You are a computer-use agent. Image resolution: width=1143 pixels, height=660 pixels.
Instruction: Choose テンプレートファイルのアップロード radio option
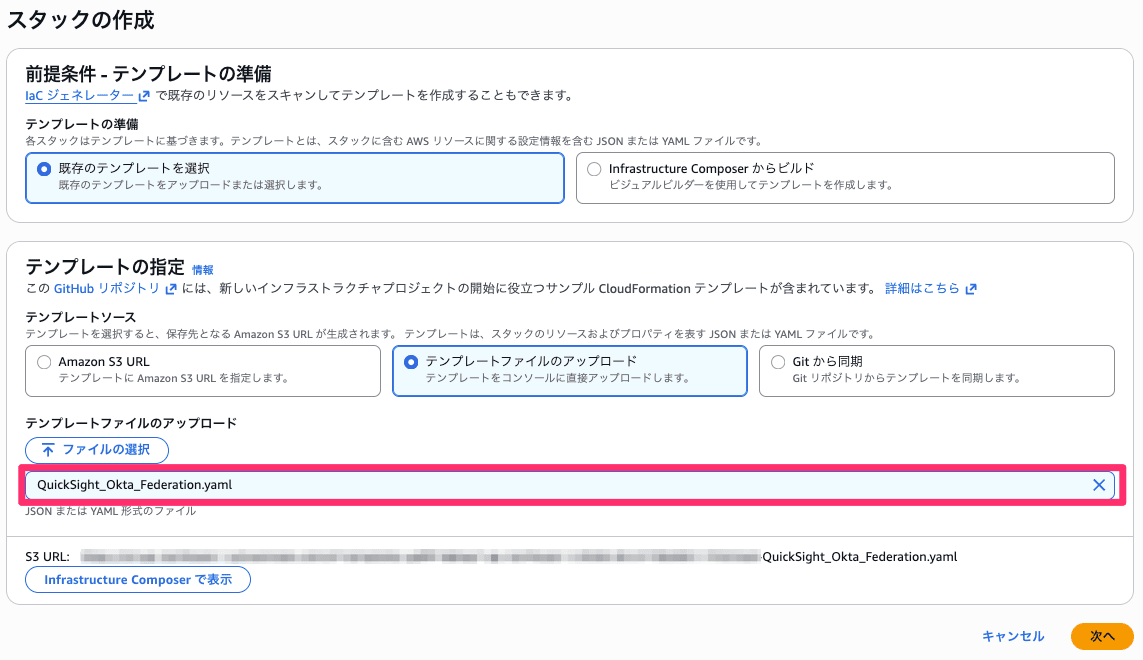(411, 362)
